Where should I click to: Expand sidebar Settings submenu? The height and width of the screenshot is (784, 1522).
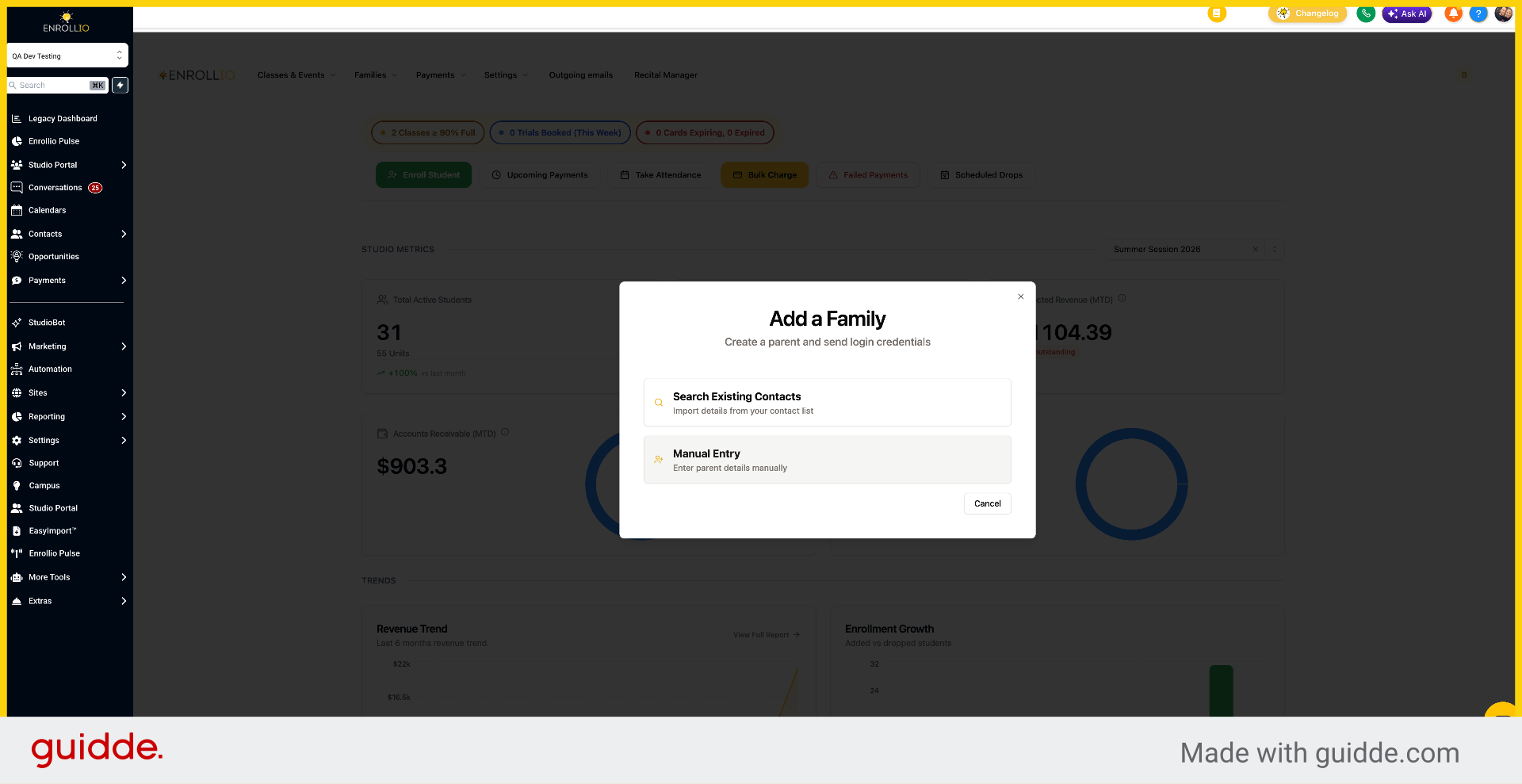pyautogui.click(x=124, y=441)
